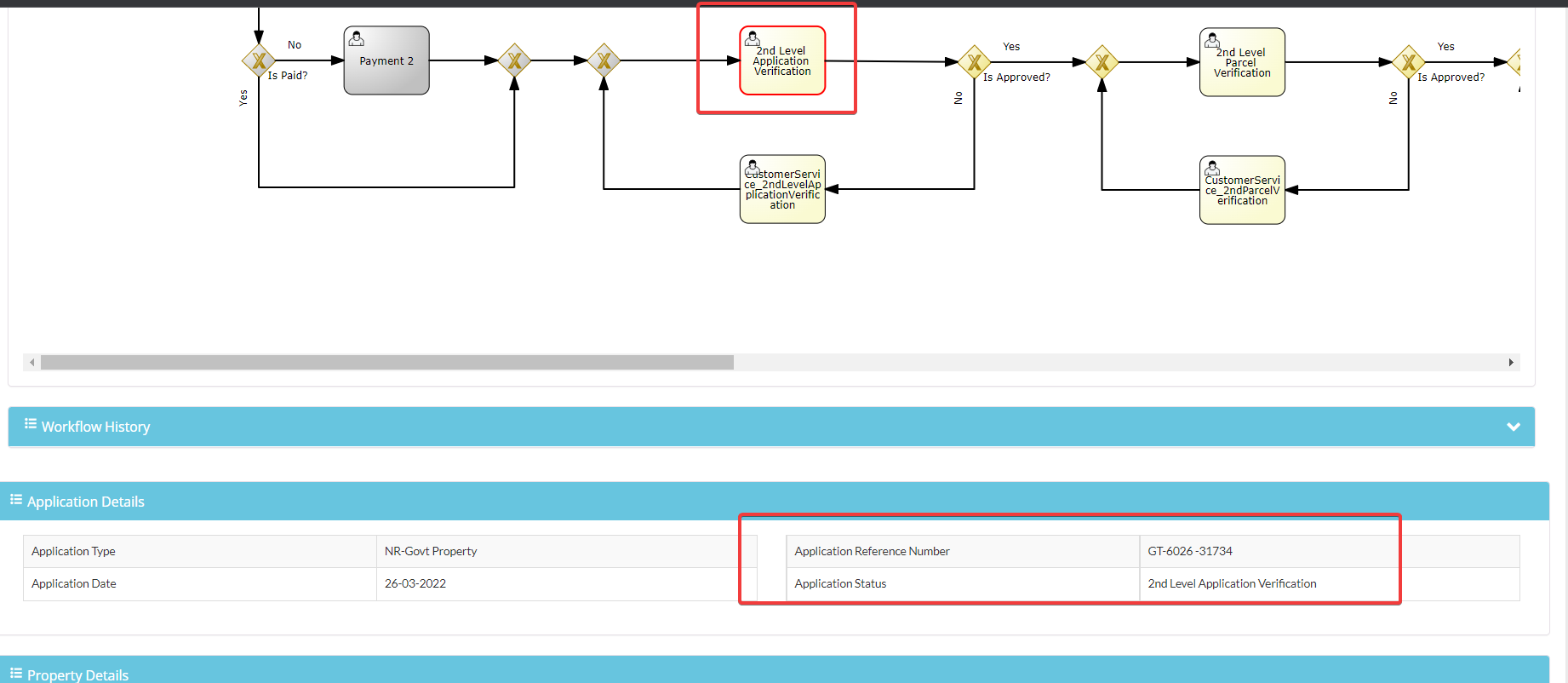
Task: Click the Is Approved? label after Application Verification
Action: pos(1016,77)
